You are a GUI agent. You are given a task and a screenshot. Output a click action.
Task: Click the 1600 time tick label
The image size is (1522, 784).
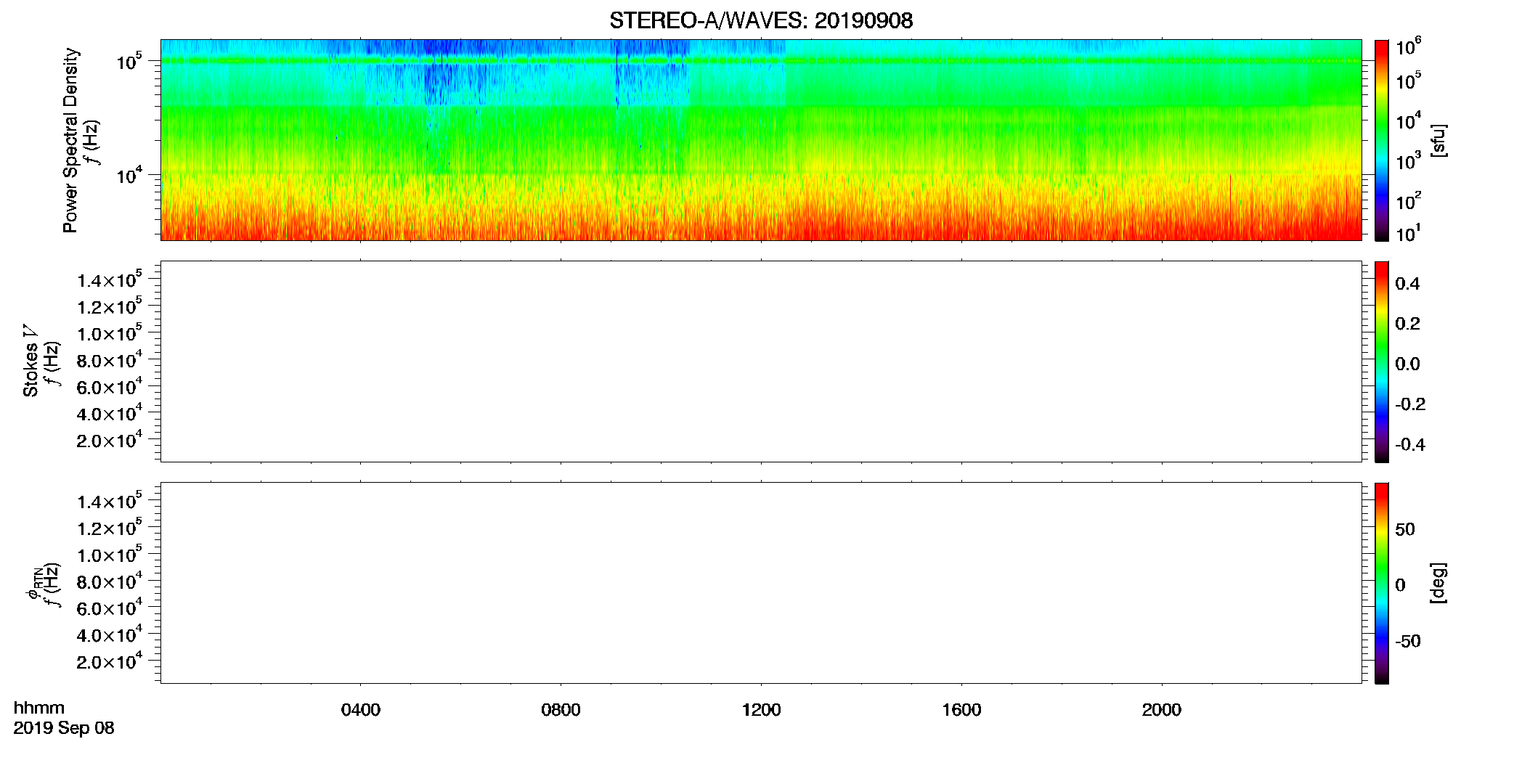click(x=961, y=710)
